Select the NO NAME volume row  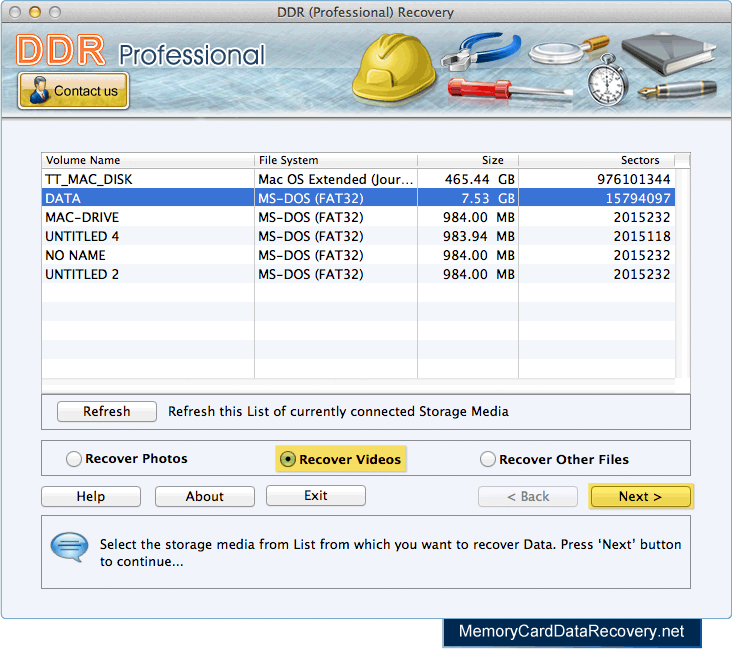coord(359,255)
